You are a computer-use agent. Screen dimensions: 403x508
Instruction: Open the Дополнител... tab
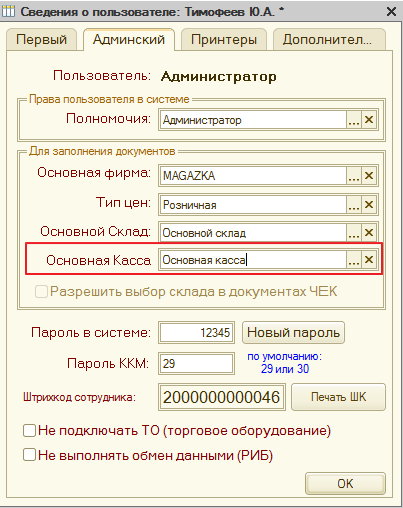[x=329, y=40]
